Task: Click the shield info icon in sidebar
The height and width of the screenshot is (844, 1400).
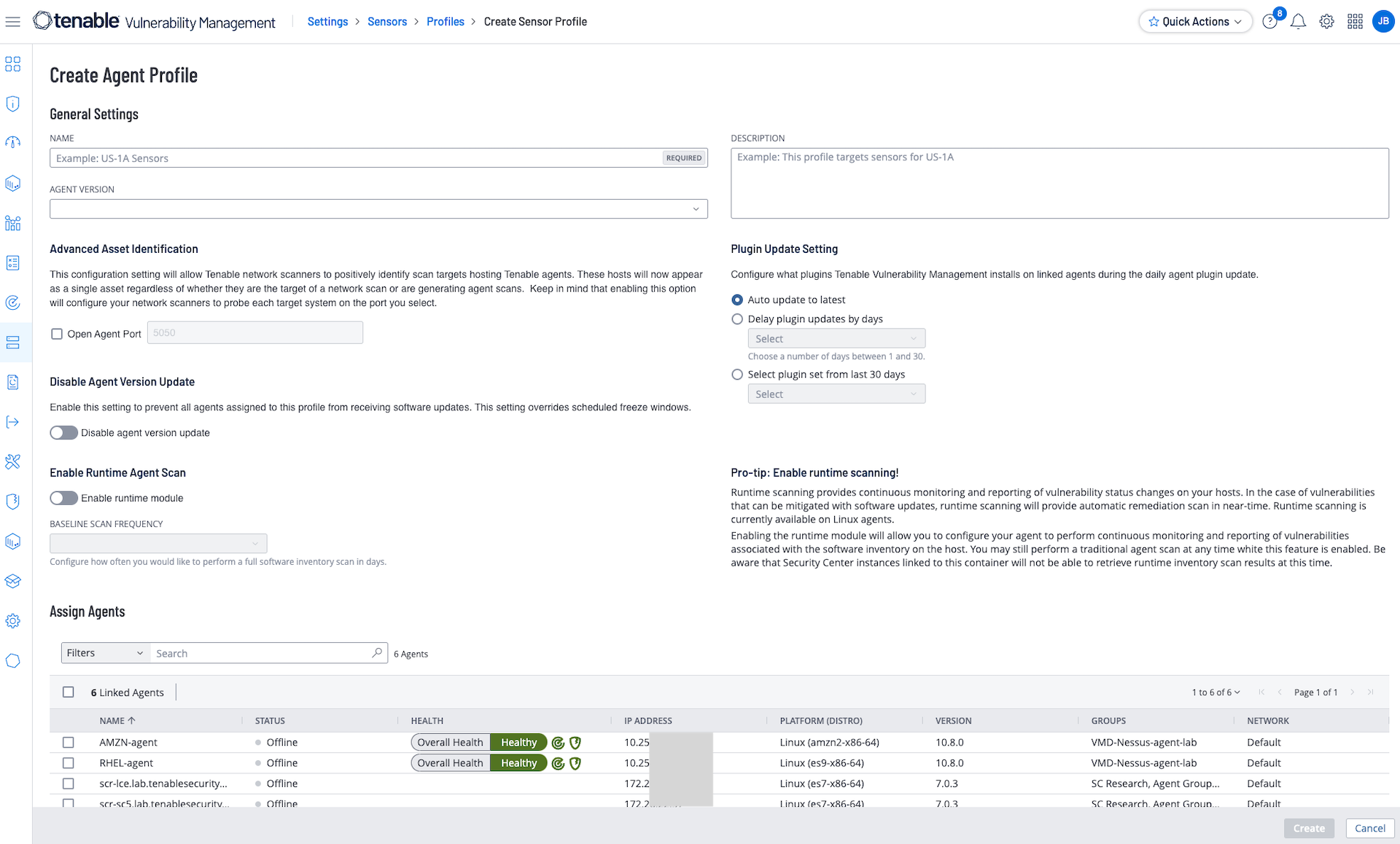Action: click(x=12, y=103)
